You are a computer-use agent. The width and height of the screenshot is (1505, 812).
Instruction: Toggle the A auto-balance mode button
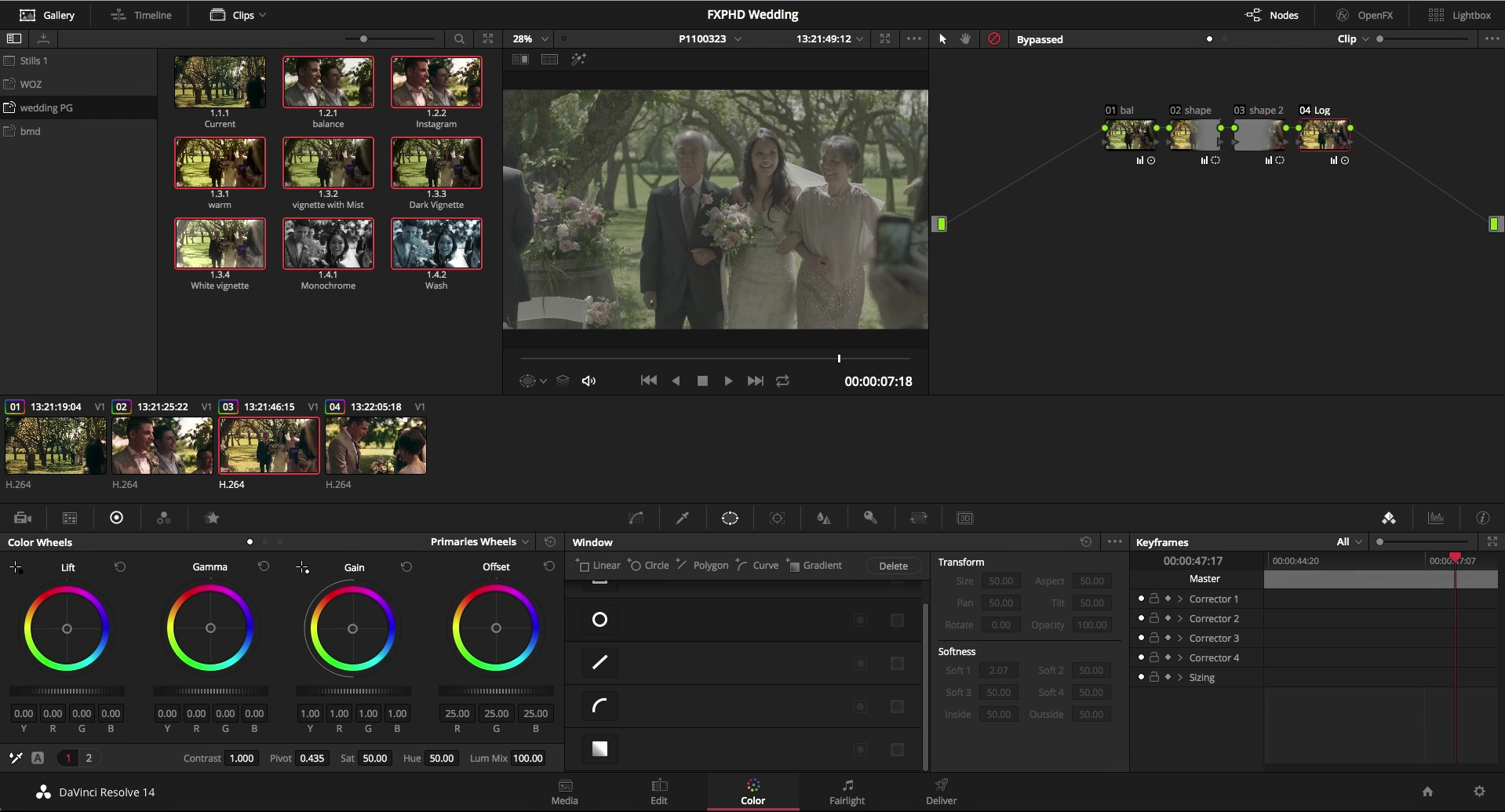[38, 758]
